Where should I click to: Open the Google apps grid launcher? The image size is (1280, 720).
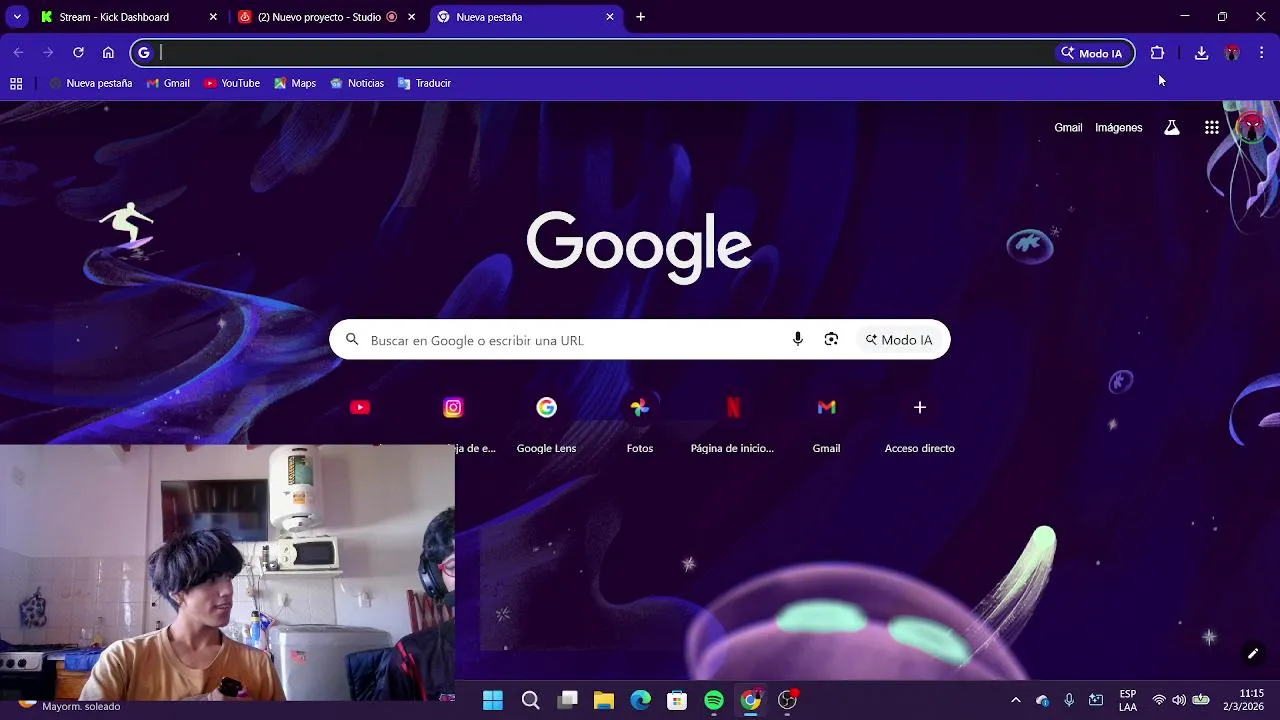click(x=1212, y=128)
